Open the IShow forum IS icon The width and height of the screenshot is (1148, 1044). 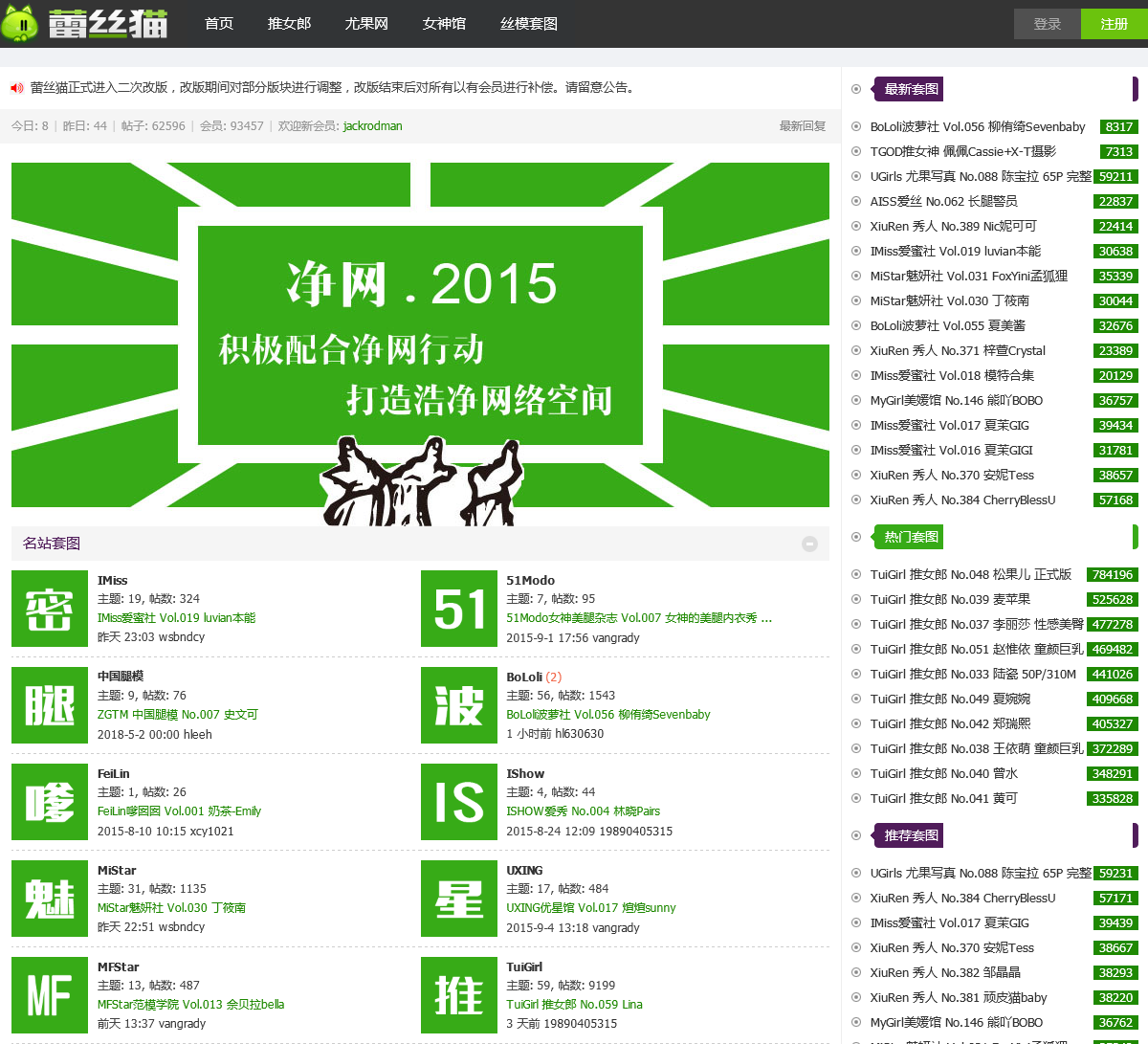pyautogui.click(x=459, y=802)
